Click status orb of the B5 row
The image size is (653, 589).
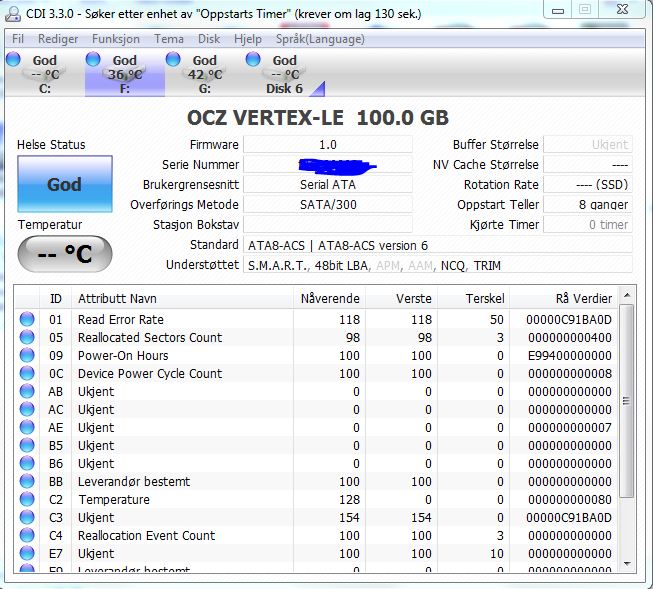[27, 445]
